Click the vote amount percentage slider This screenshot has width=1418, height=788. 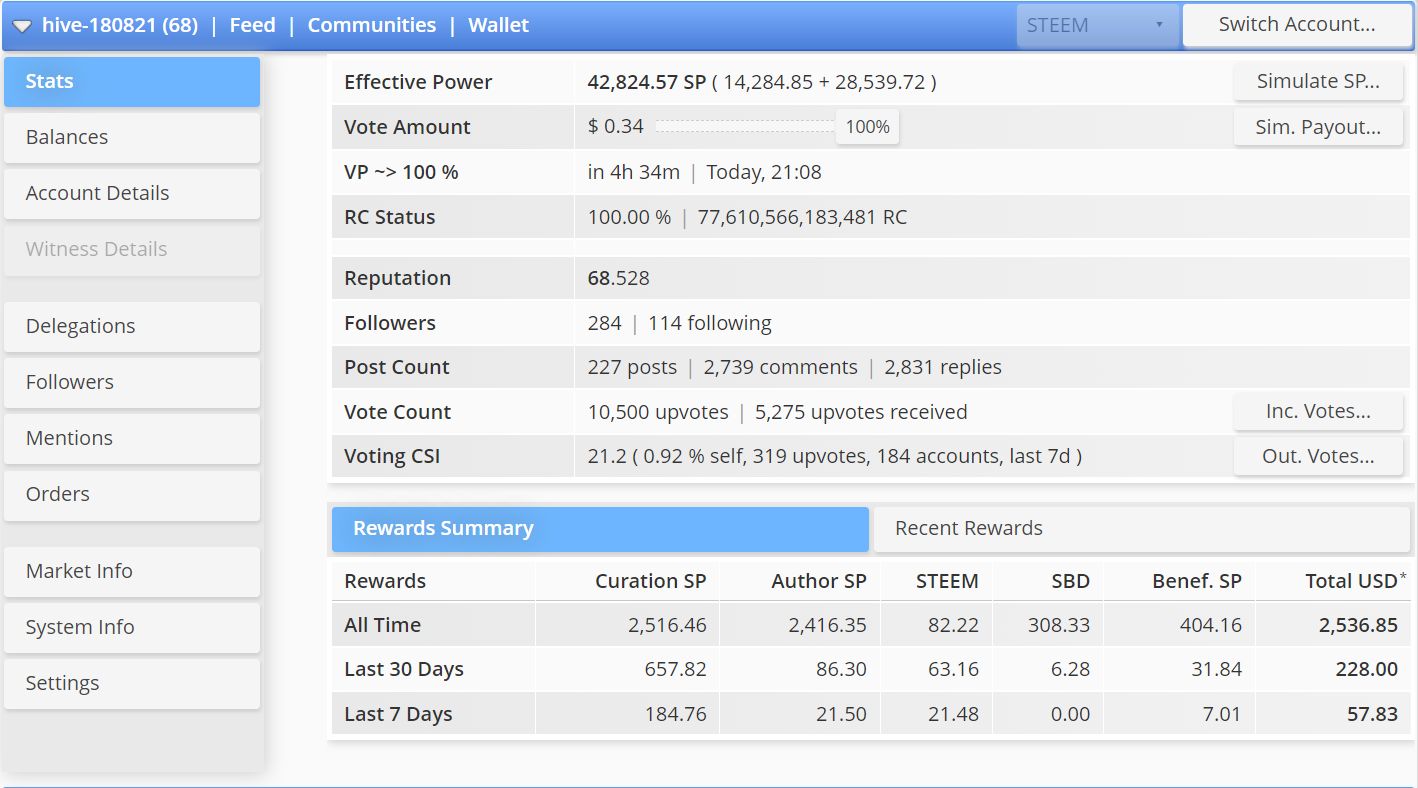click(x=745, y=127)
